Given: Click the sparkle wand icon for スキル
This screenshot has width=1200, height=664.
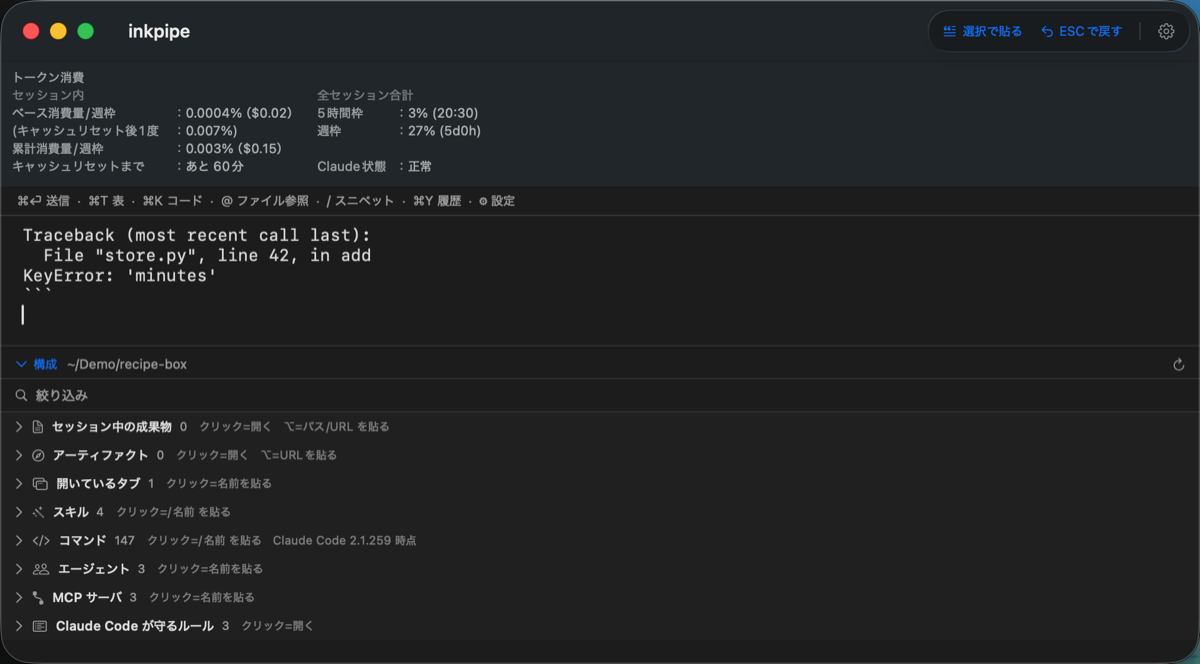Looking at the screenshot, I should point(38,512).
